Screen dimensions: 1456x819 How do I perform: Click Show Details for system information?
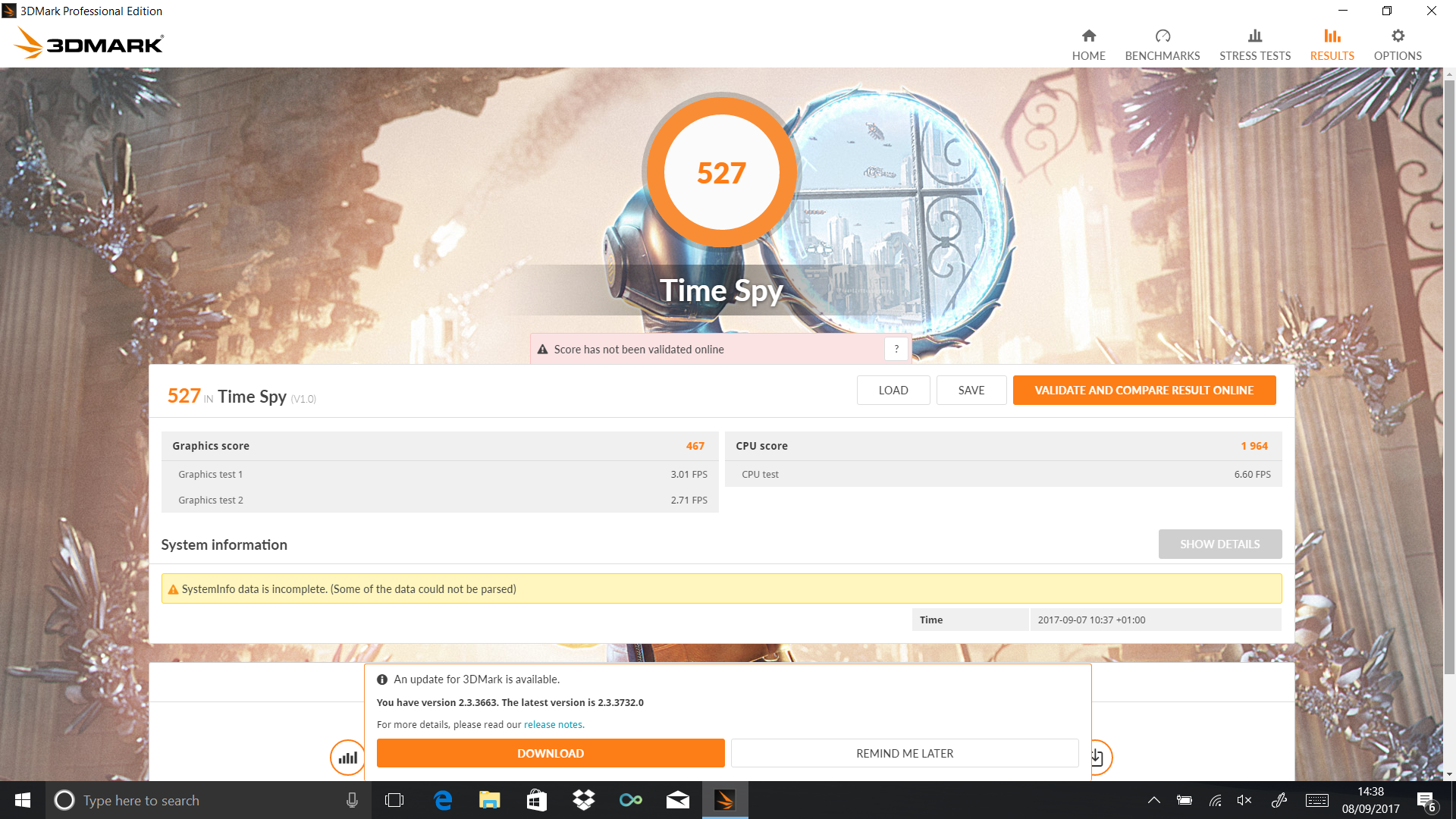pos(1219,544)
